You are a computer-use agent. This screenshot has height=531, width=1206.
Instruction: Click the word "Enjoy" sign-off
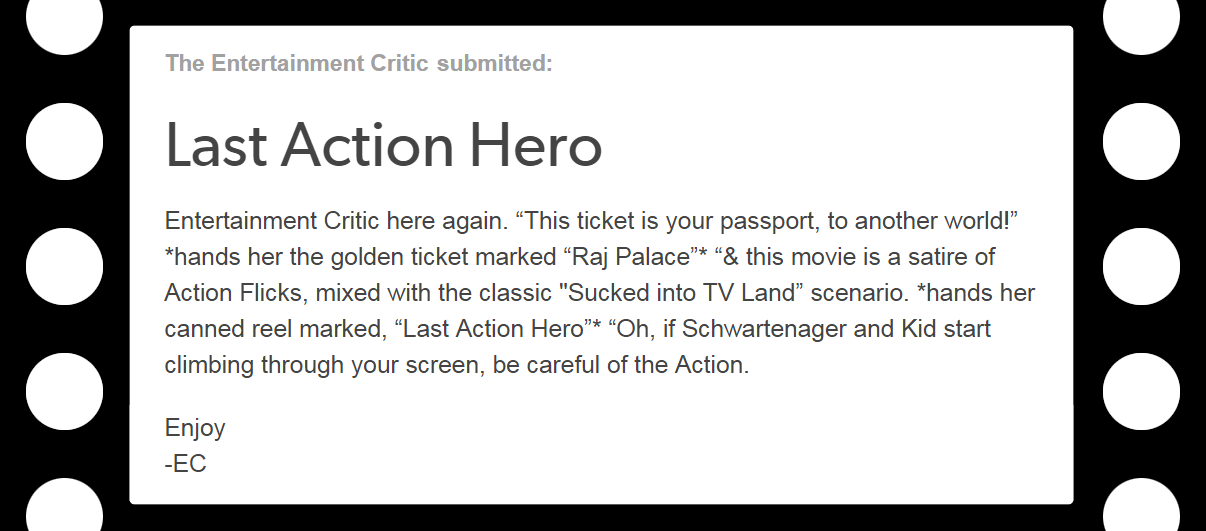pyautogui.click(x=195, y=428)
